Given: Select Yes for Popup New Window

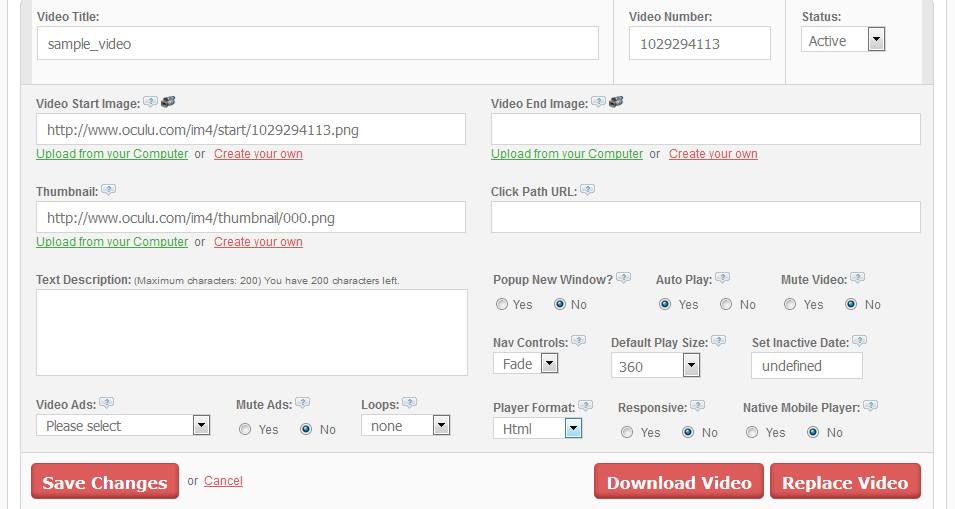Looking at the screenshot, I should pyautogui.click(x=502, y=304).
